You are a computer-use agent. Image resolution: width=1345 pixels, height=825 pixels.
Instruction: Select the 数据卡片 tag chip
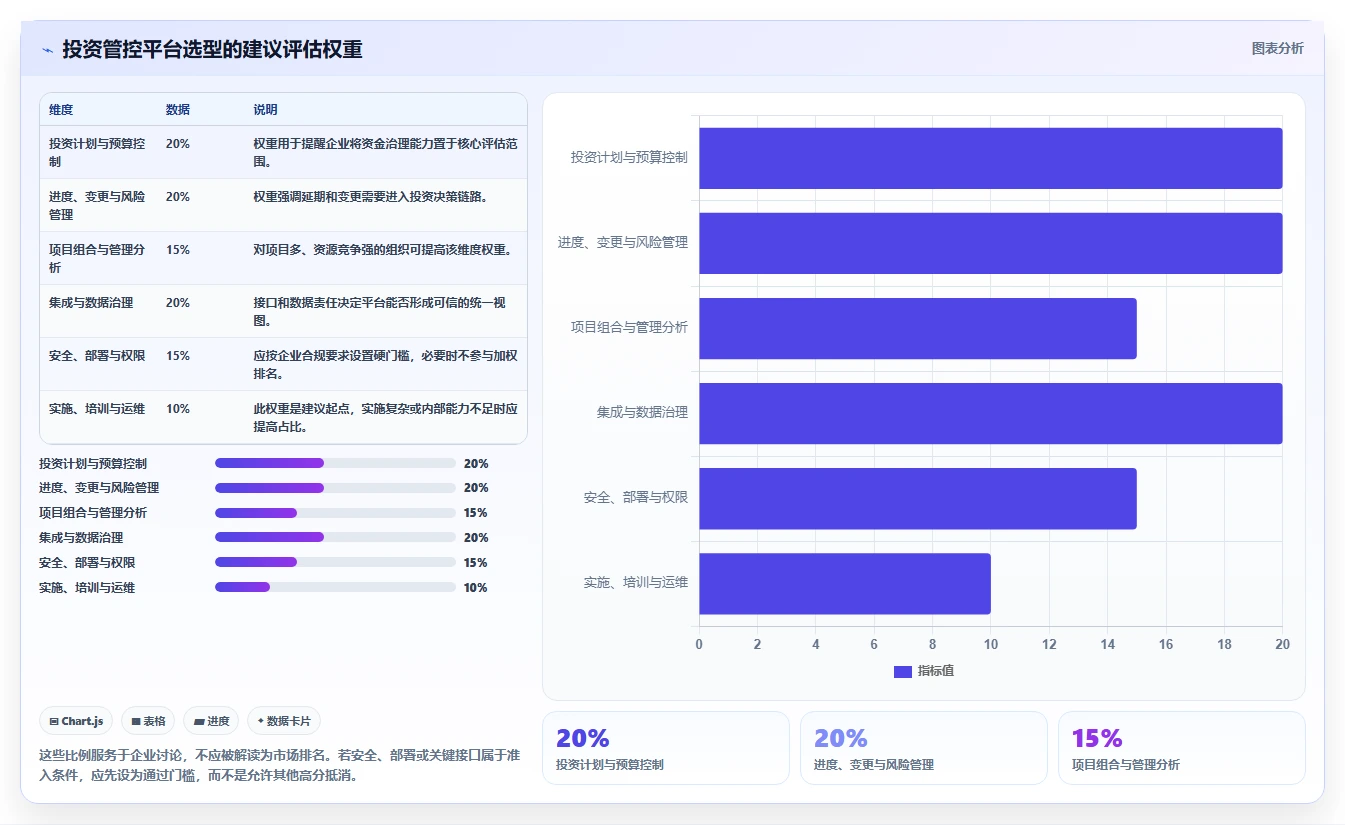(284, 721)
